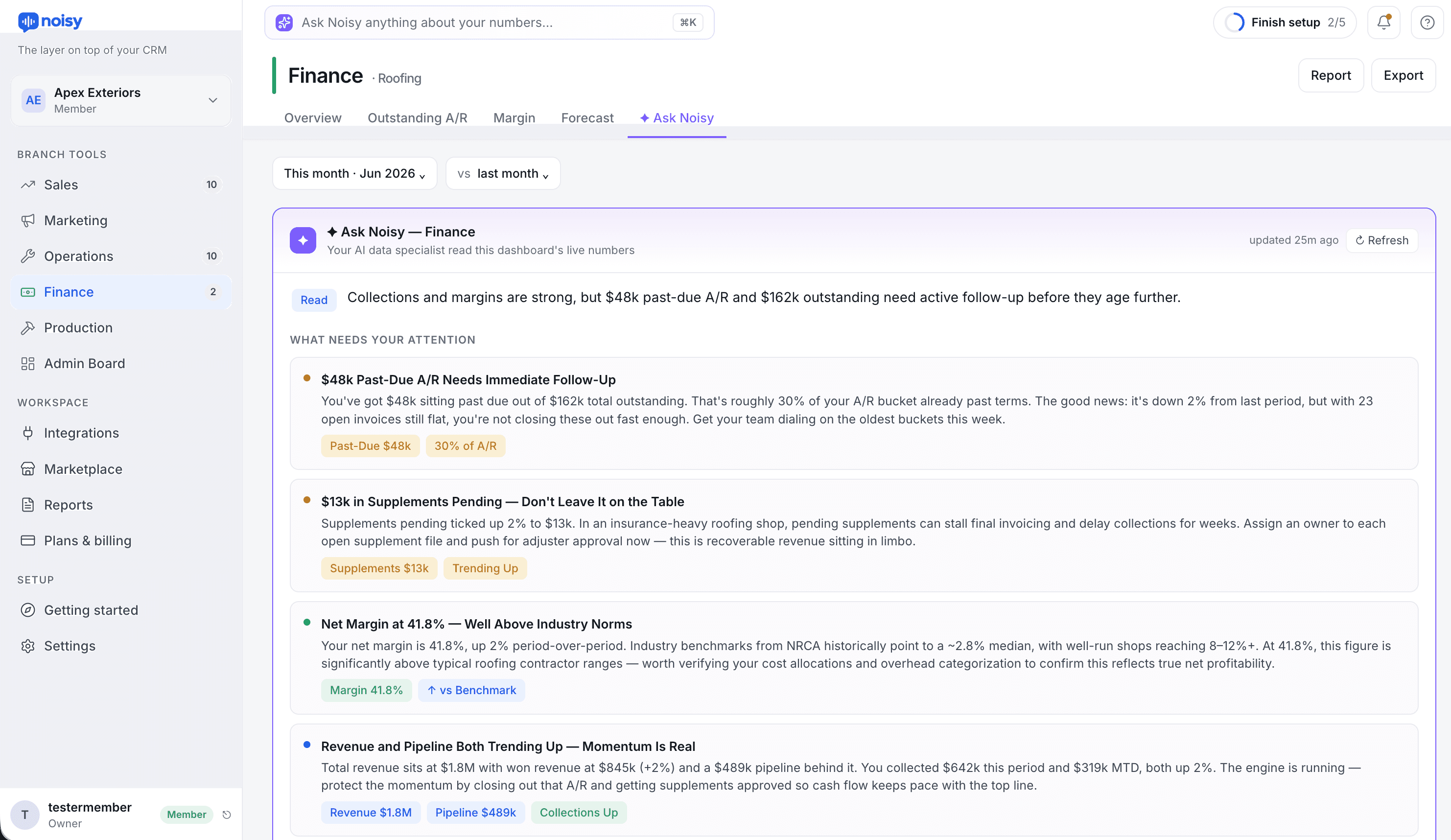Switch to the Margin tab
Image resolution: width=1451 pixels, height=840 pixels.
coord(514,118)
